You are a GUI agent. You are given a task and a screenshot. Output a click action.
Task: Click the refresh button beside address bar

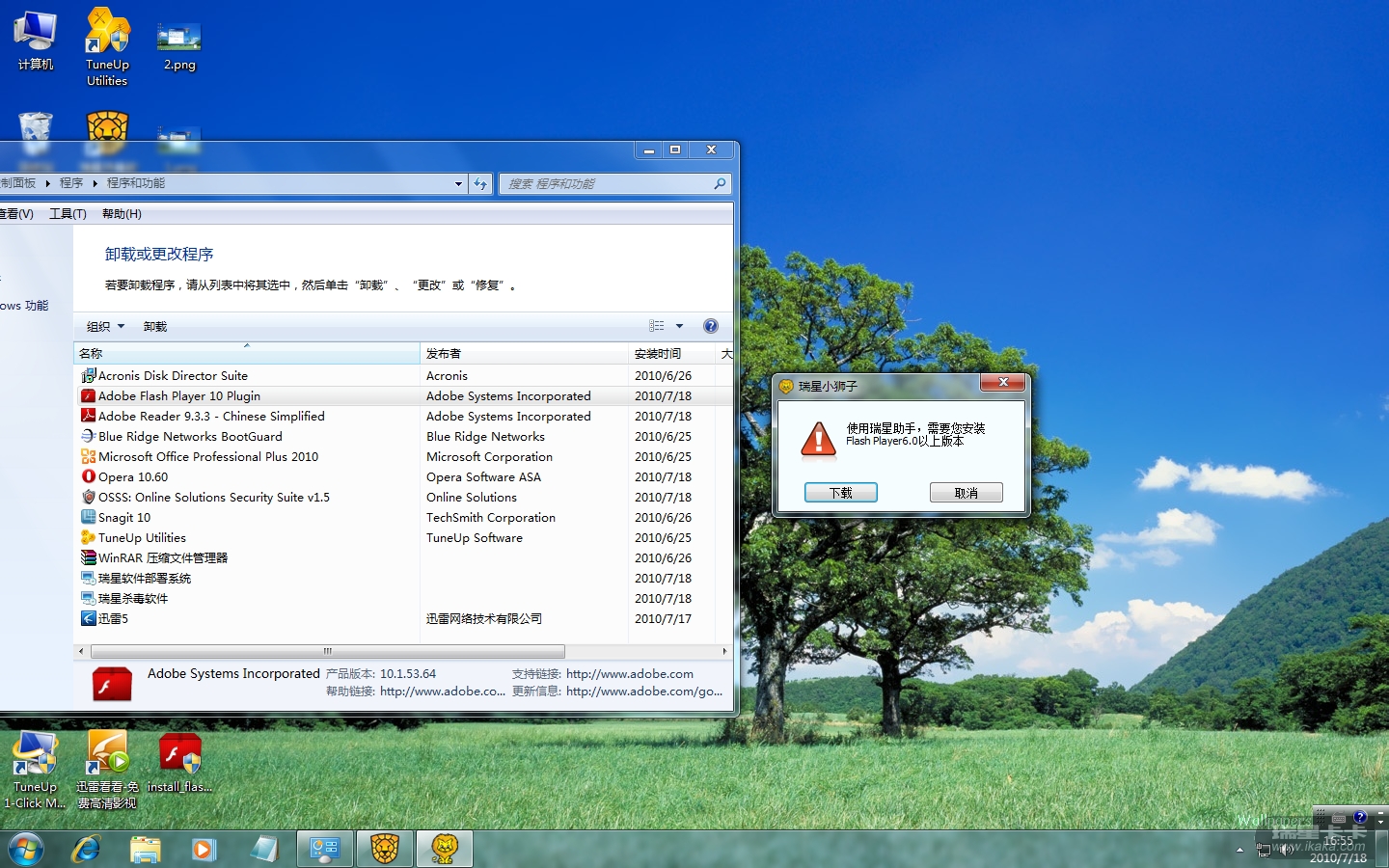[480, 183]
